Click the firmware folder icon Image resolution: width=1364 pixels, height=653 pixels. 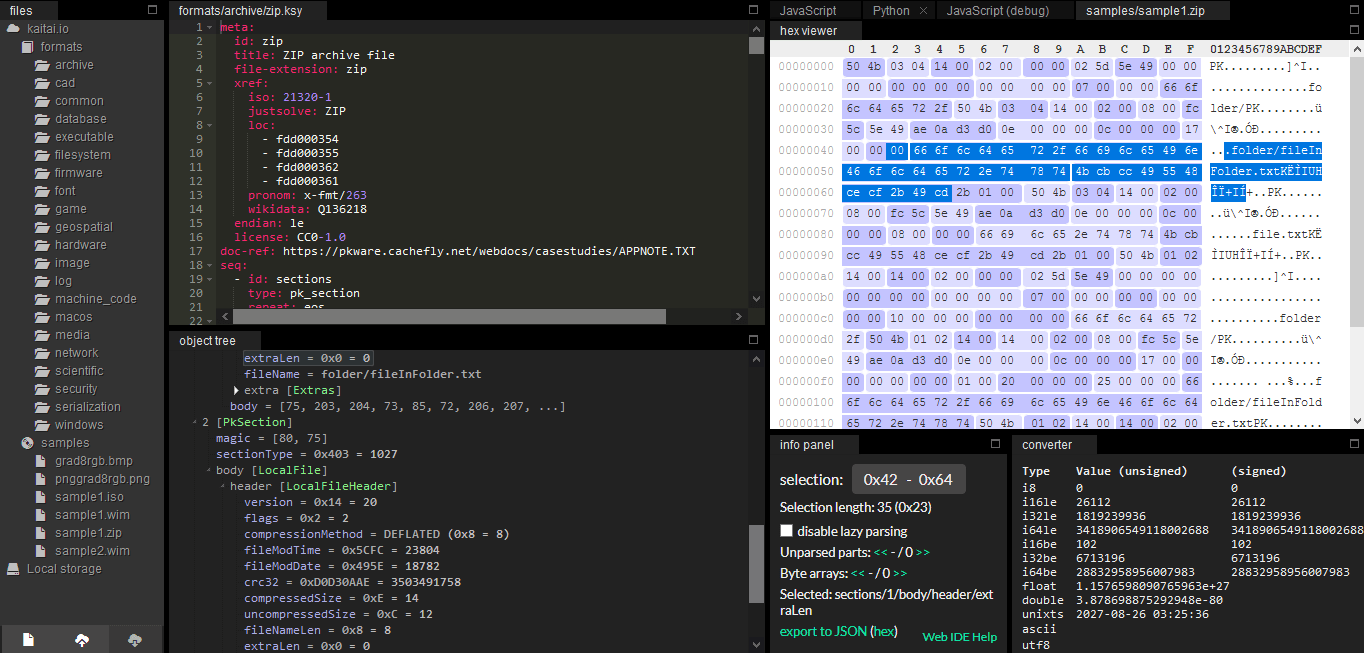[x=42, y=173]
